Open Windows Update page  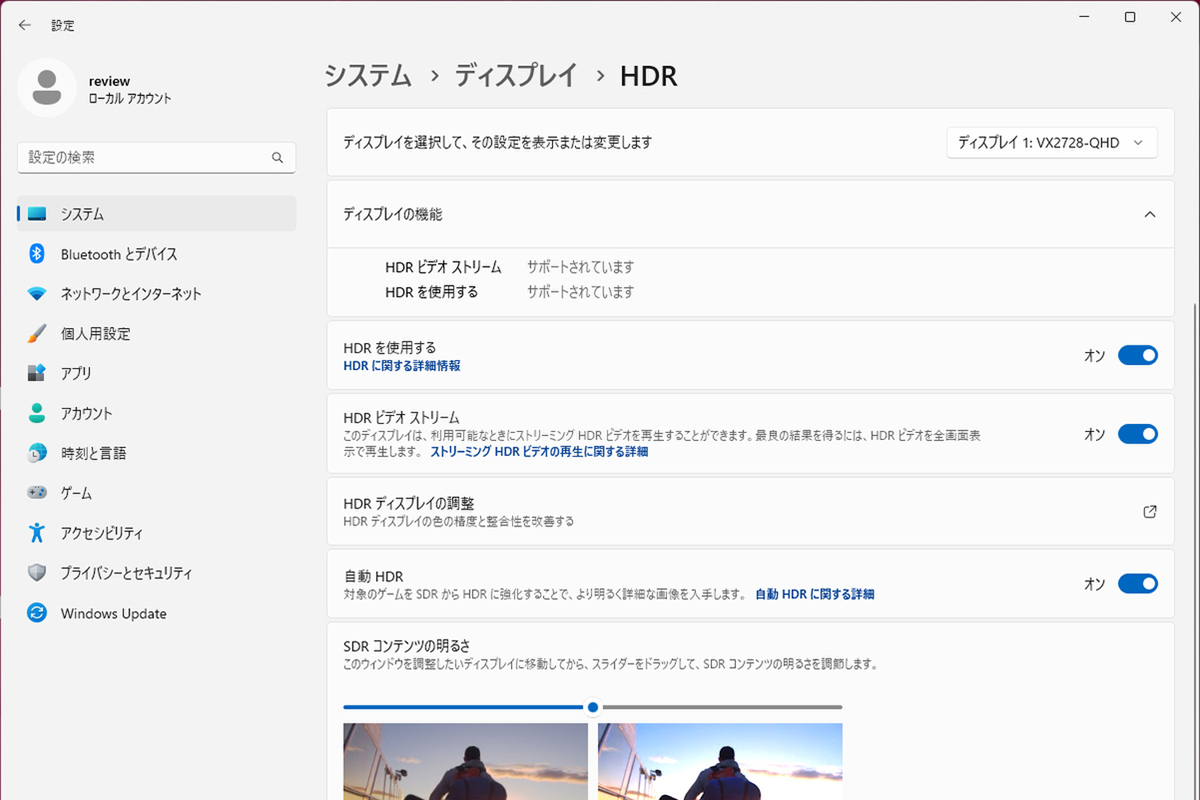click(x=157, y=613)
